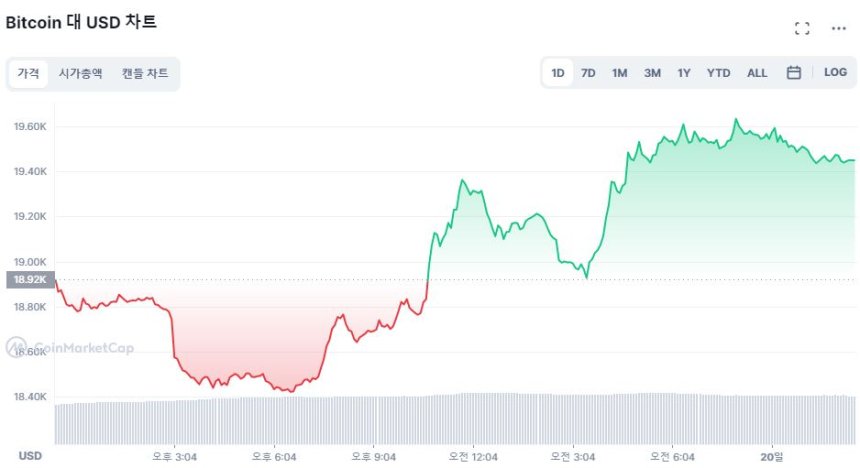Image resolution: width=860 pixels, height=468 pixels.
Task: Switch to the 시가총액 tab
Action: pos(80,73)
